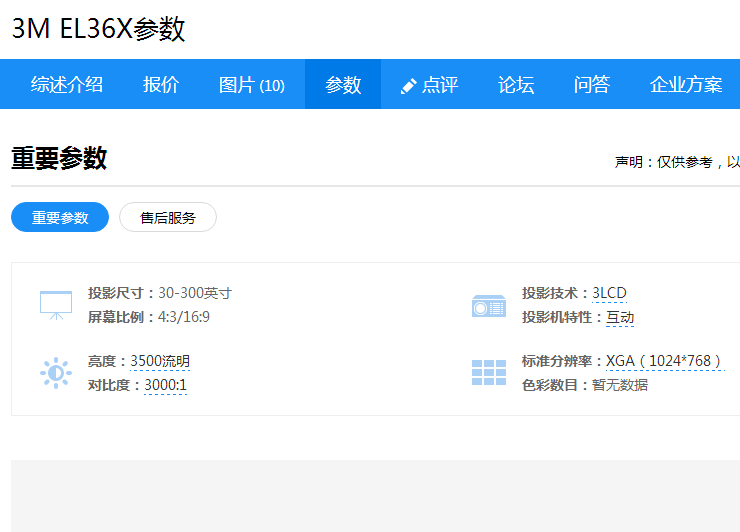Click the 色彩数目 label
Screen dimensions: 740x532
click(x=550, y=385)
